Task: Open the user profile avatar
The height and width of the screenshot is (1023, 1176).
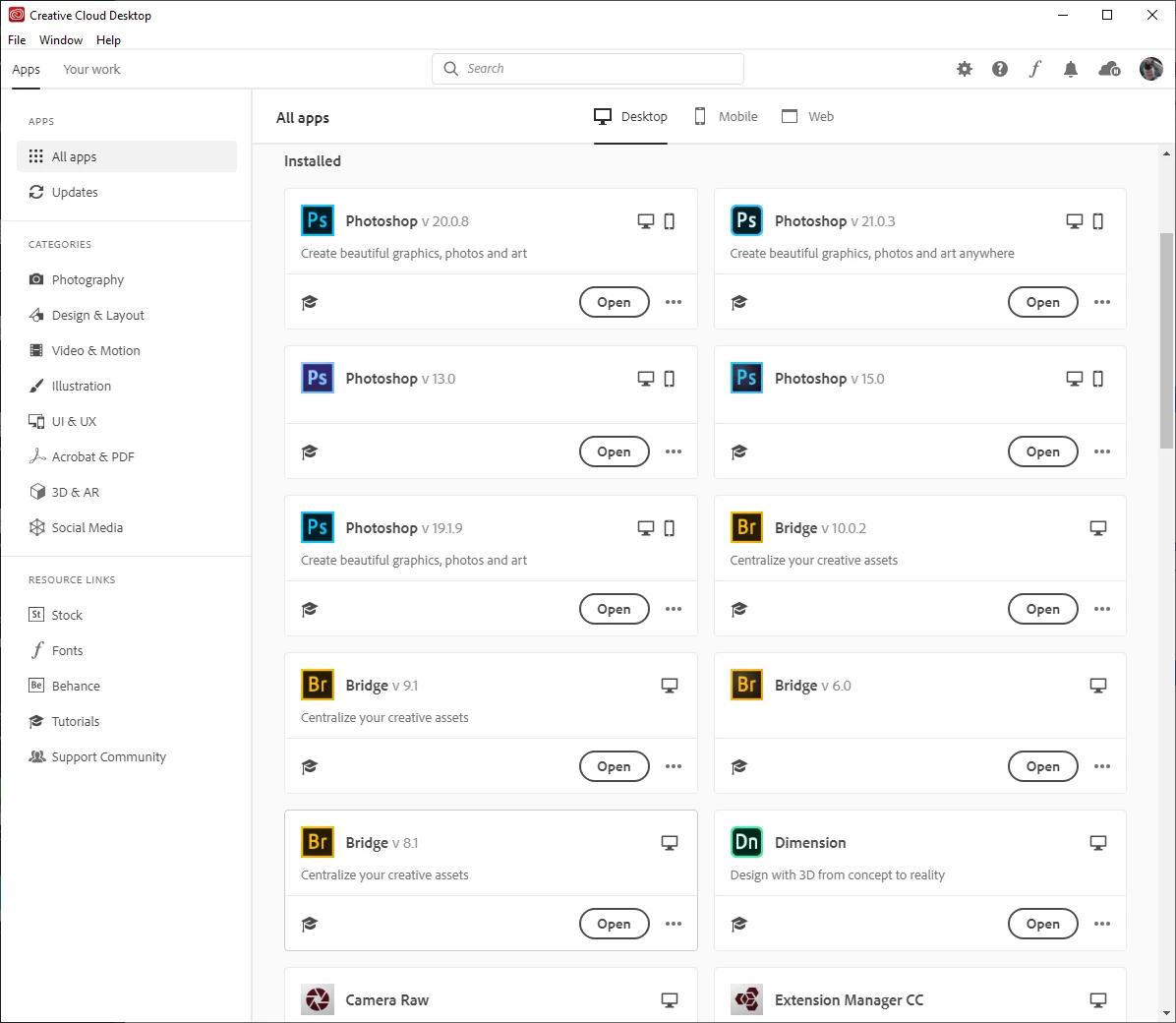Action: (x=1151, y=69)
